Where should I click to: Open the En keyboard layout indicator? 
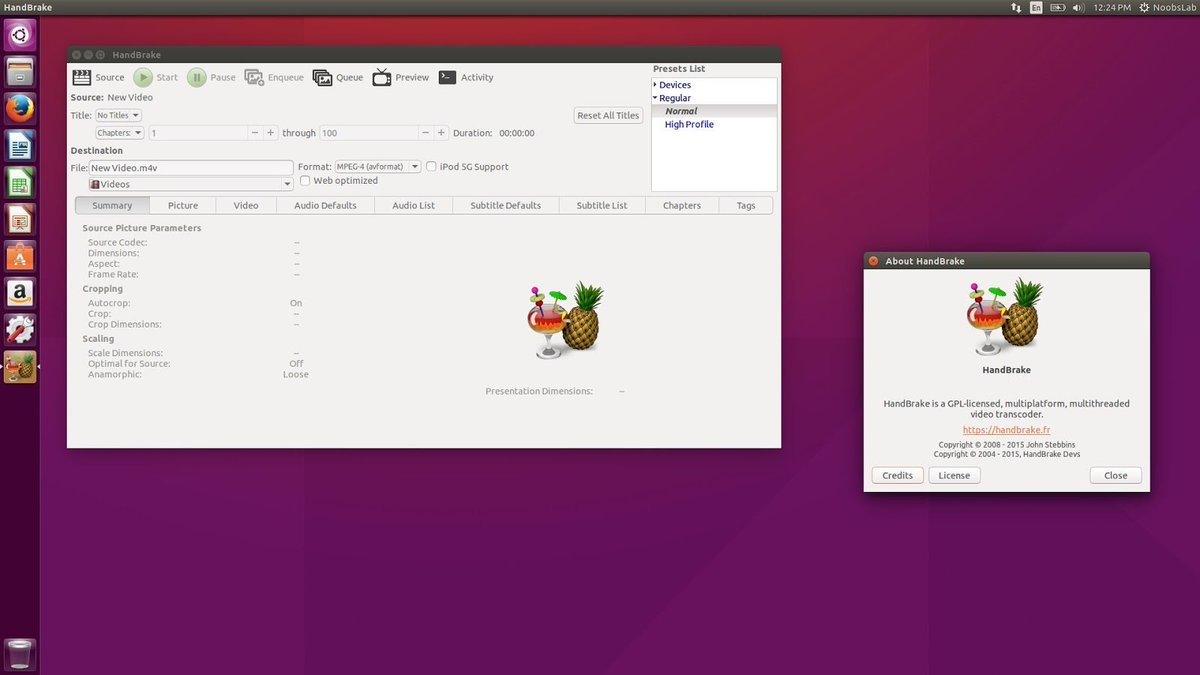1037,7
